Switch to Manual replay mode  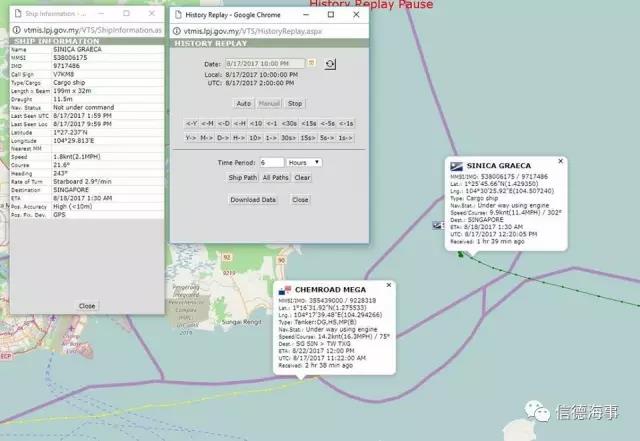[x=269, y=103]
